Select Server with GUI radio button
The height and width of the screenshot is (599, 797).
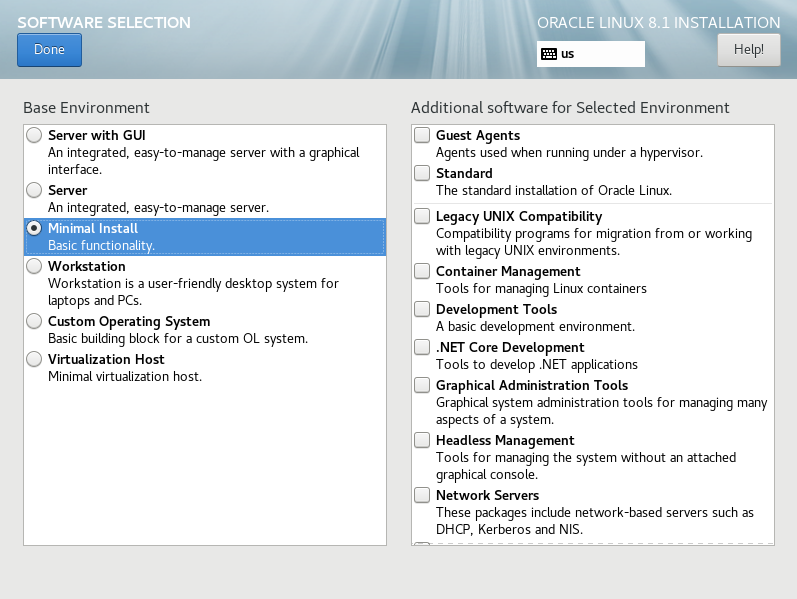[34, 135]
